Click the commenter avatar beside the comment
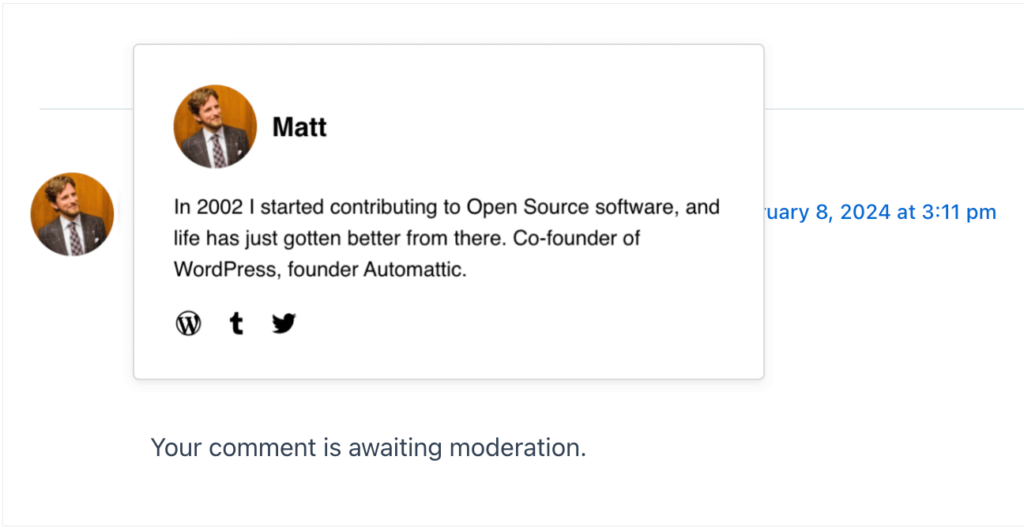Image resolution: width=1024 pixels, height=528 pixels. pos(72,214)
